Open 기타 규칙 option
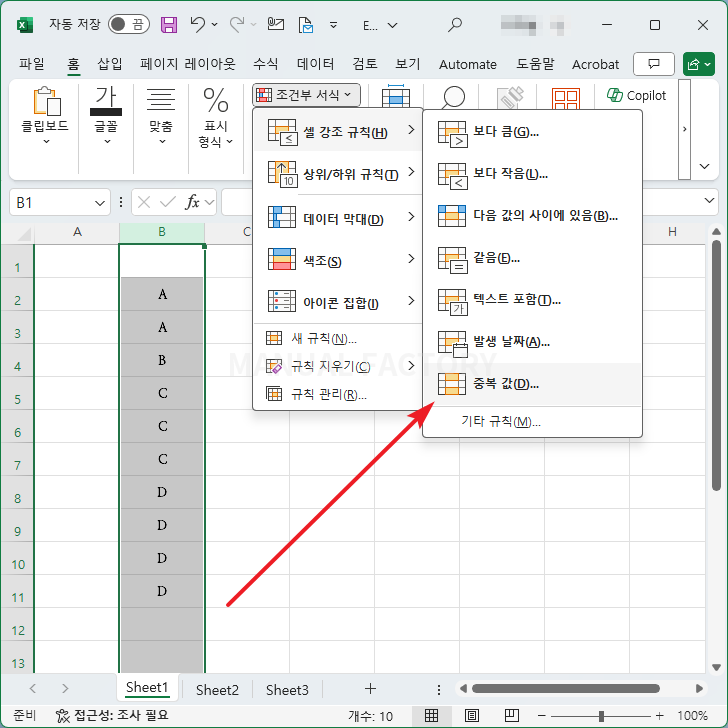Image resolution: width=728 pixels, height=728 pixels. (x=532, y=422)
